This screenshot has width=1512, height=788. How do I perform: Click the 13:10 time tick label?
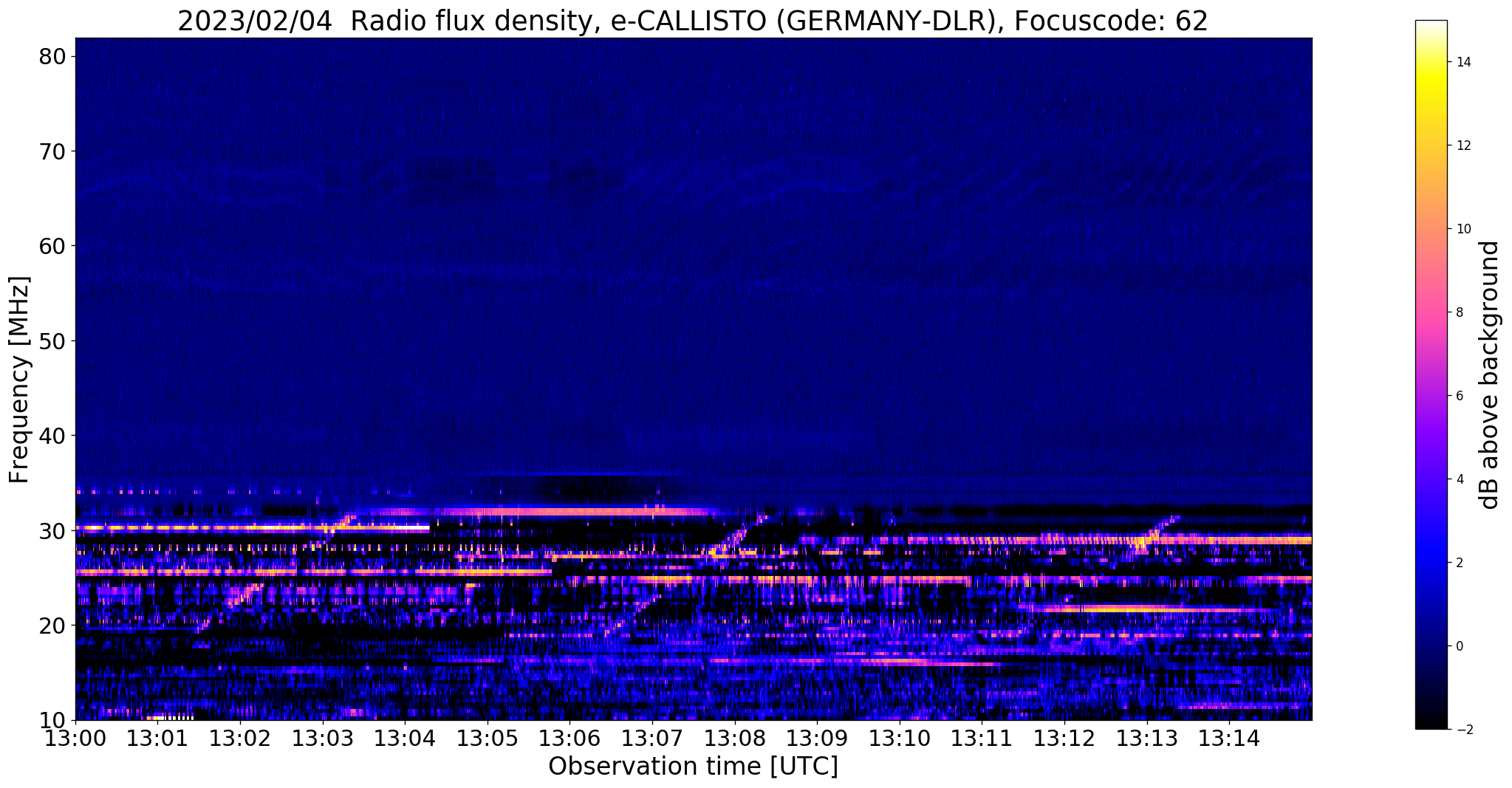[x=900, y=739]
